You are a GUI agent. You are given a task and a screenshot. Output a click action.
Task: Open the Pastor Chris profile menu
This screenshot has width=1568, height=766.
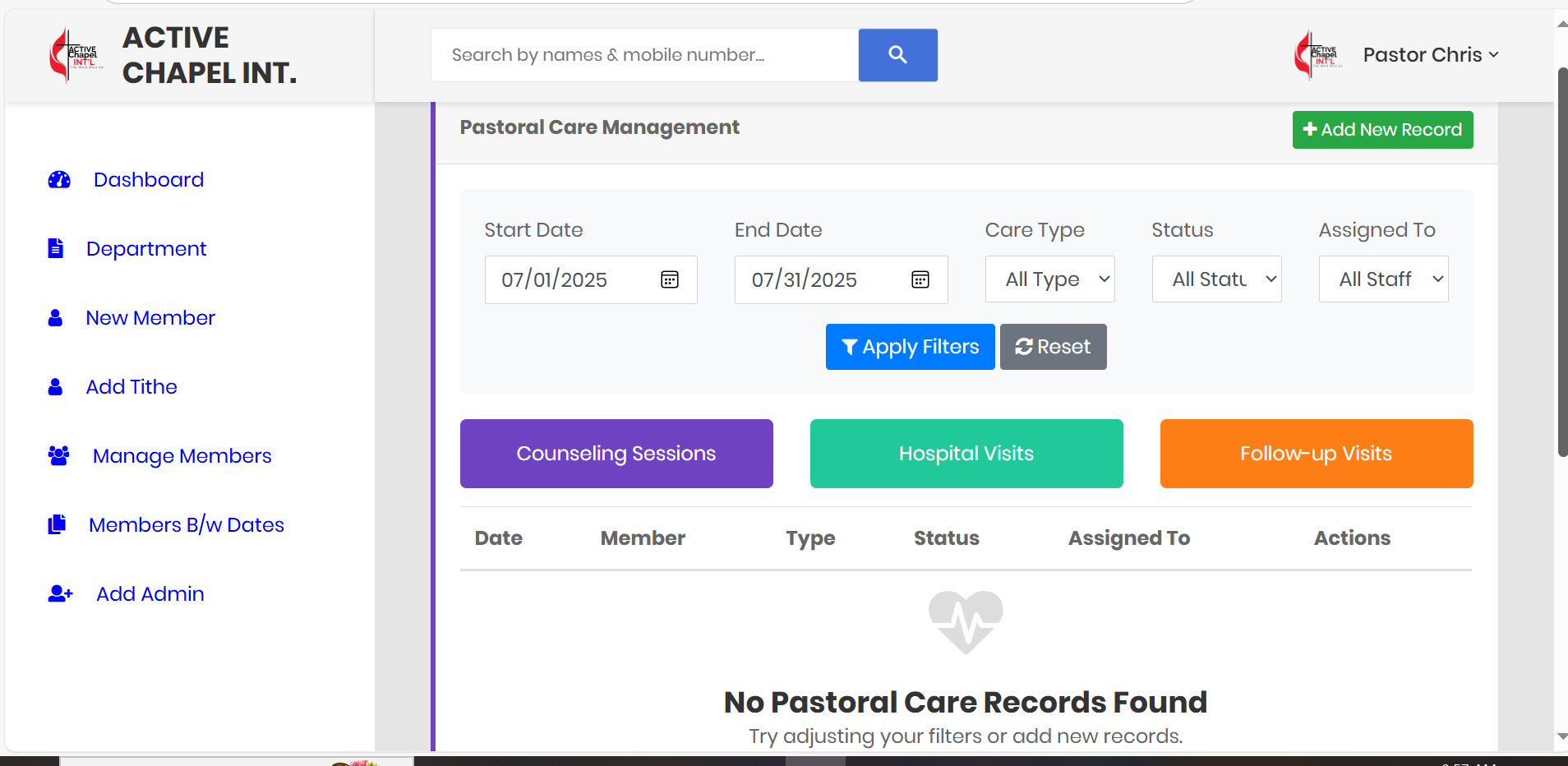click(x=1430, y=55)
